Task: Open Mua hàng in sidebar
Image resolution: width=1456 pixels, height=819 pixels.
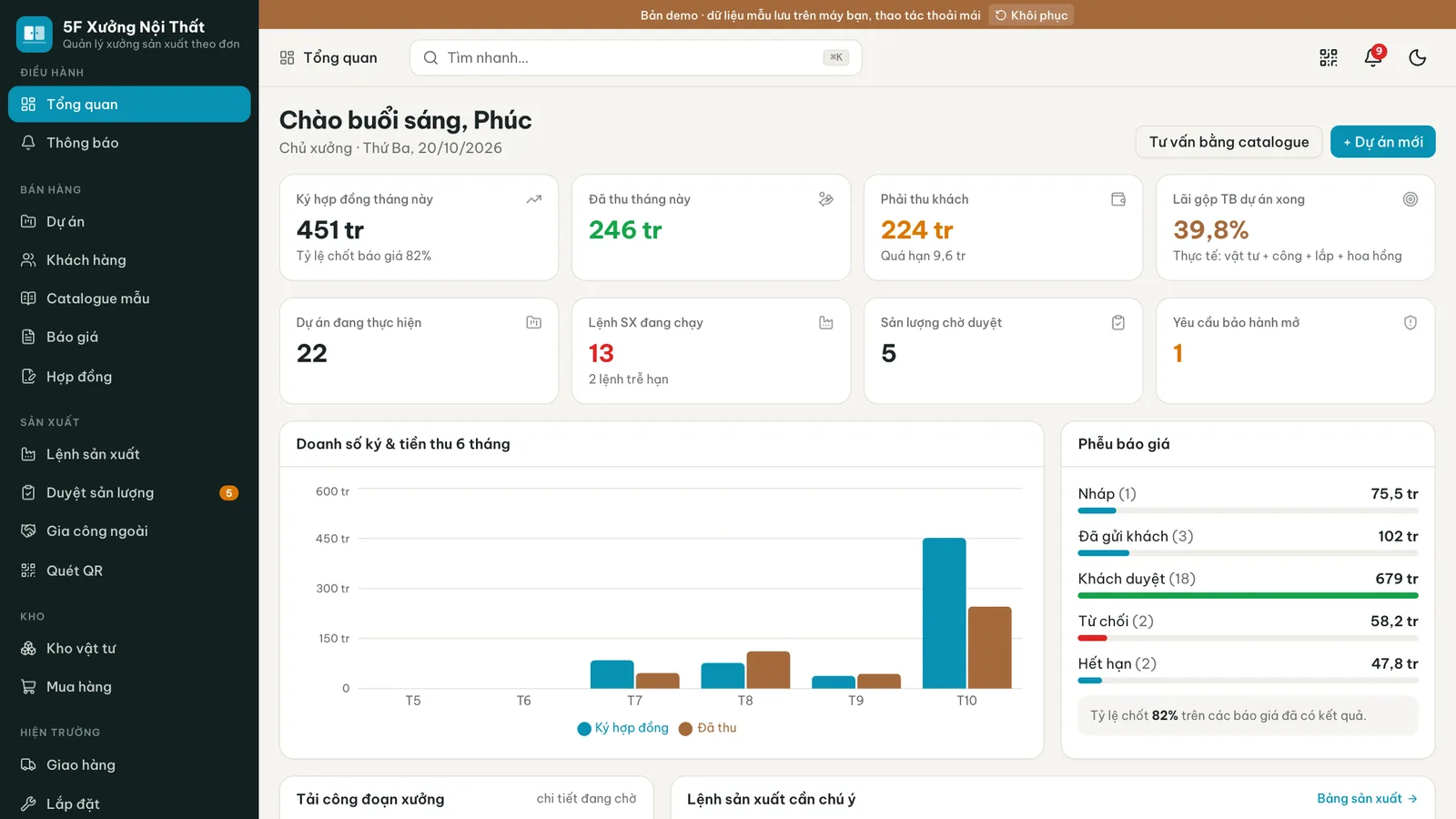Action: tap(129, 687)
